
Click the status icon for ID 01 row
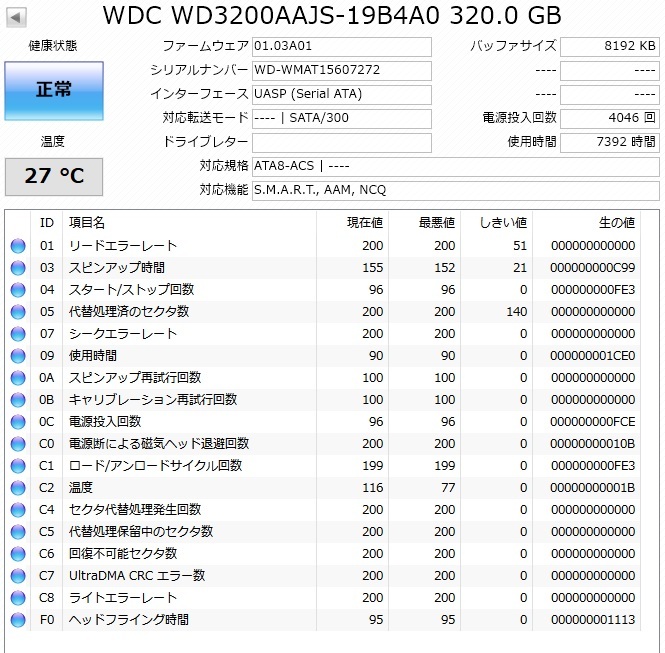click(x=18, y=246)
